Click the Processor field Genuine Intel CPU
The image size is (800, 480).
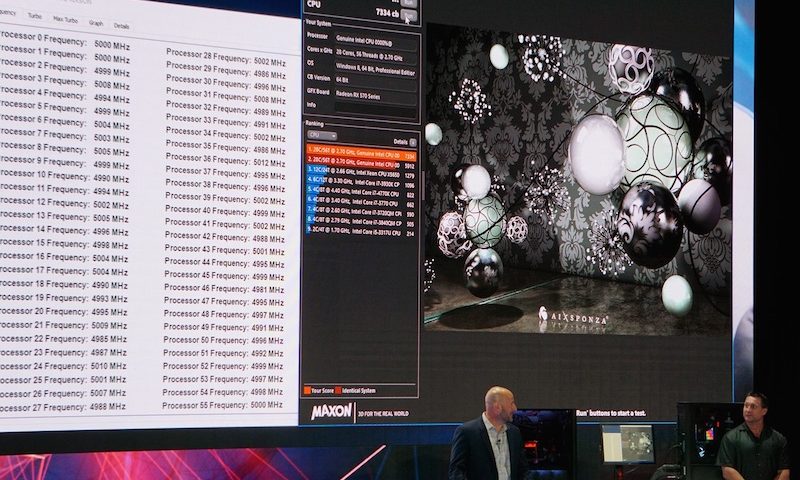pyautogui.click(x=376, y=40)
